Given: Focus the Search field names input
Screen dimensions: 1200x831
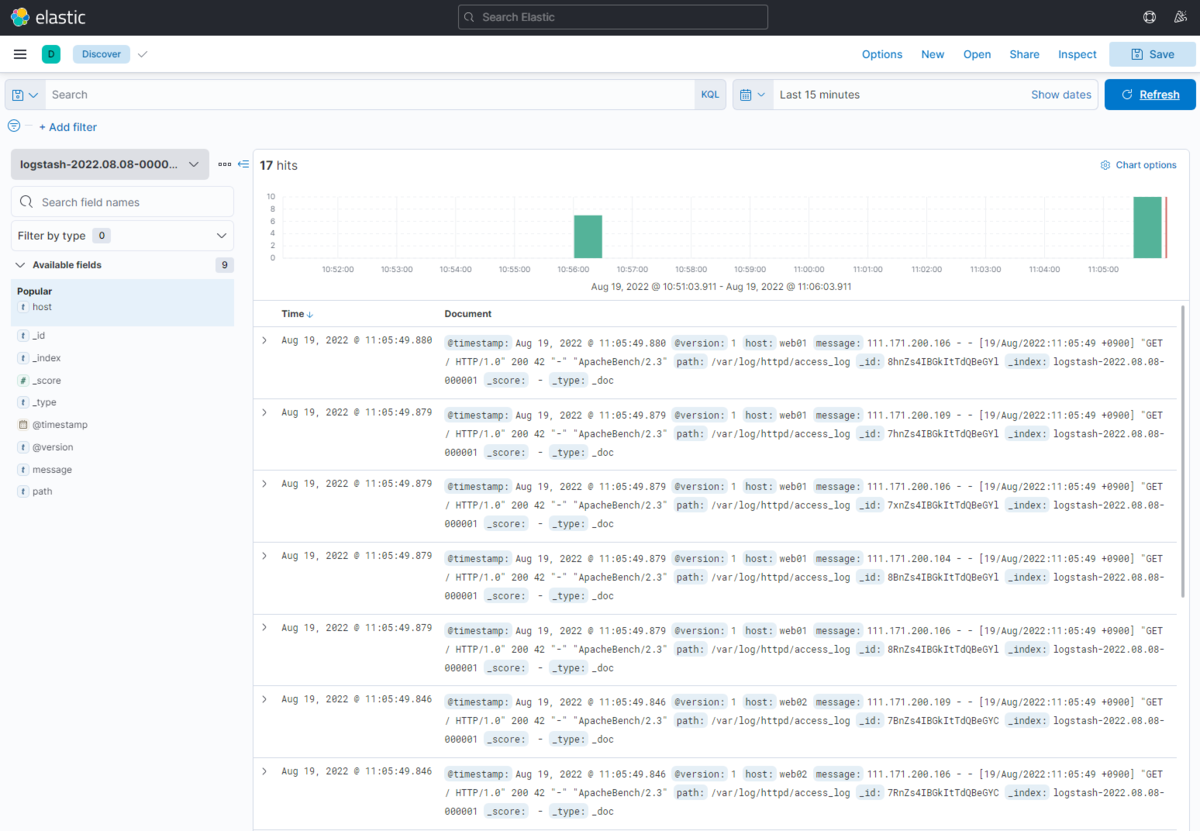Looking at the screenshot, I should tap(122, 201).
